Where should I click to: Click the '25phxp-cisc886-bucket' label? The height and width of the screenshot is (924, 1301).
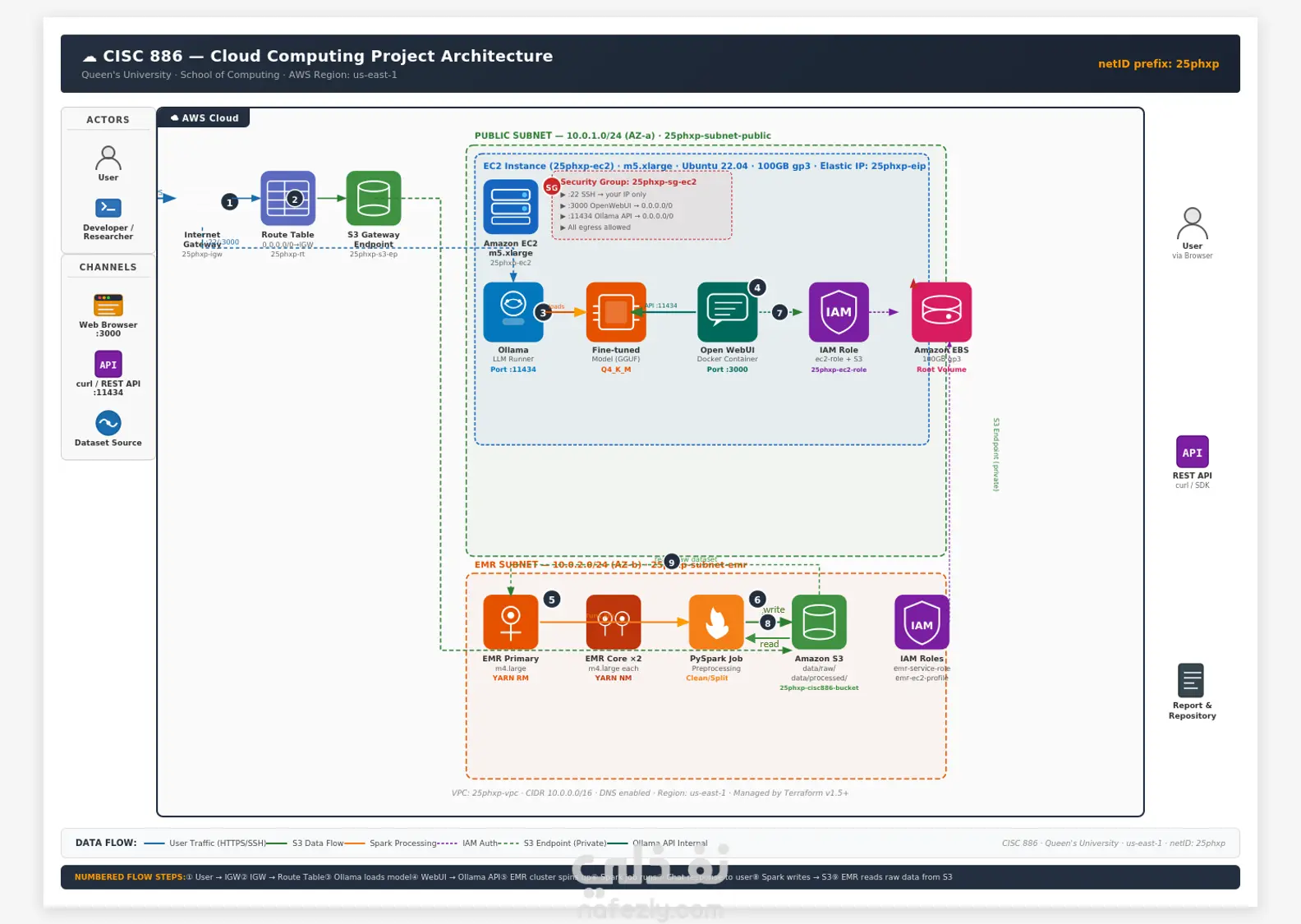(x=819, y=687)
